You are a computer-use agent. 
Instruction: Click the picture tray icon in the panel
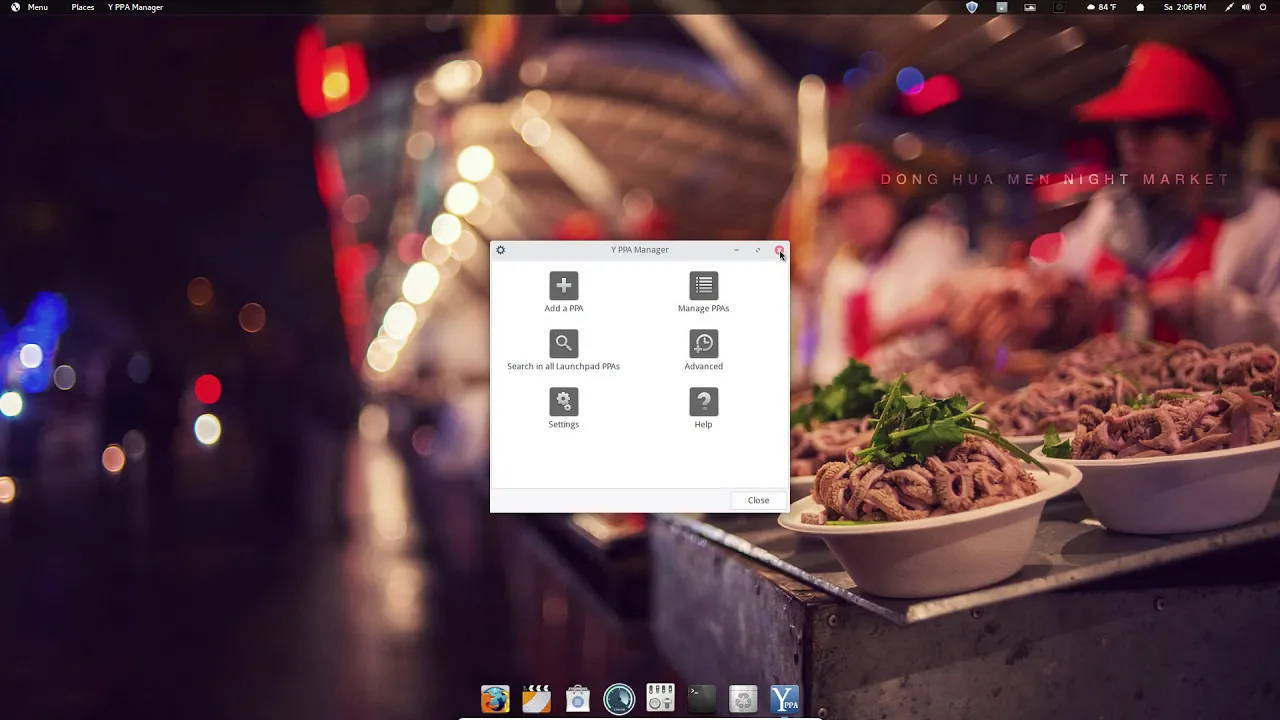click(x=1030, y=7)
